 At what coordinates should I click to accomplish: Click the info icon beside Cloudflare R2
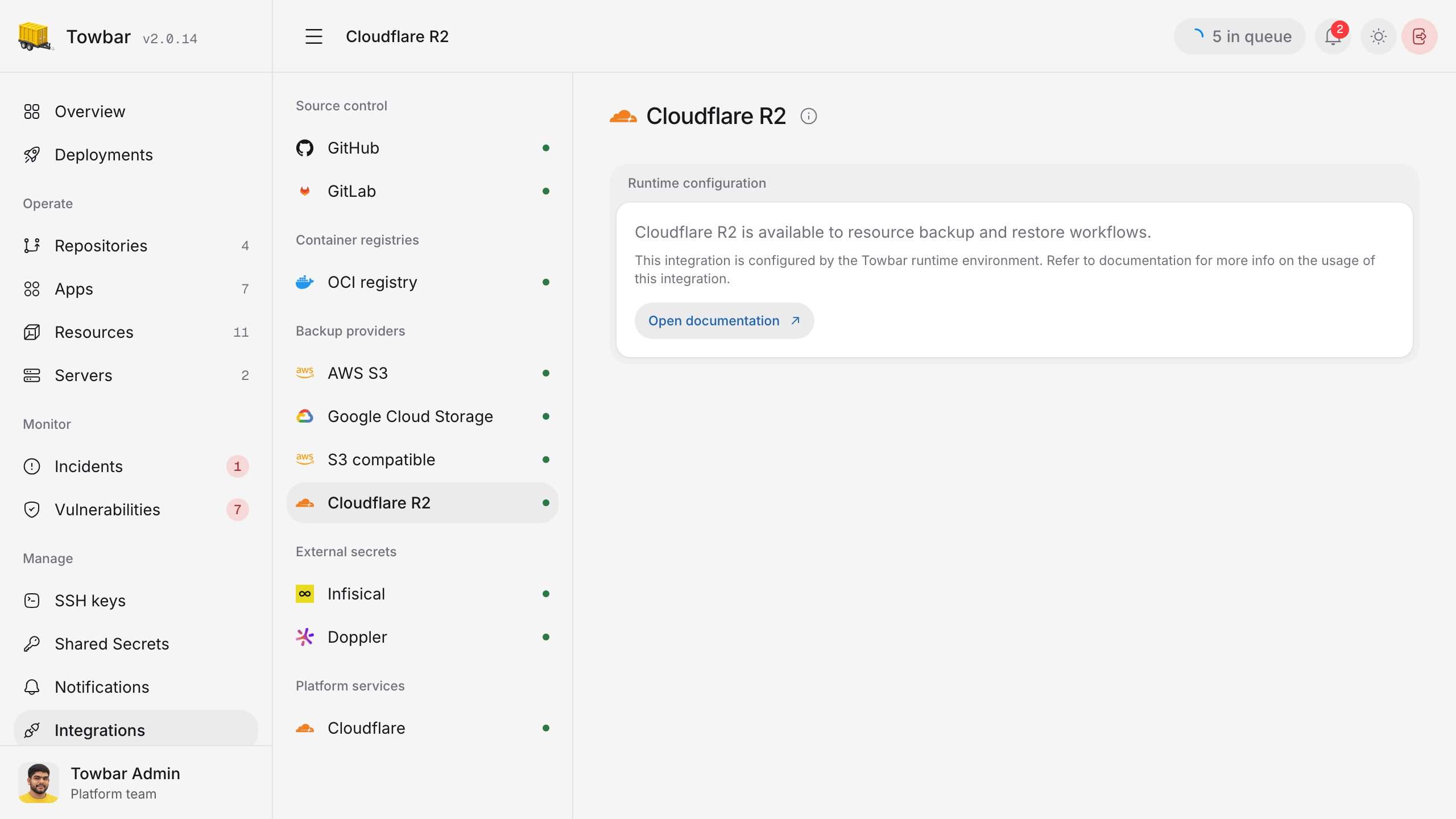[x=809, y=116]
